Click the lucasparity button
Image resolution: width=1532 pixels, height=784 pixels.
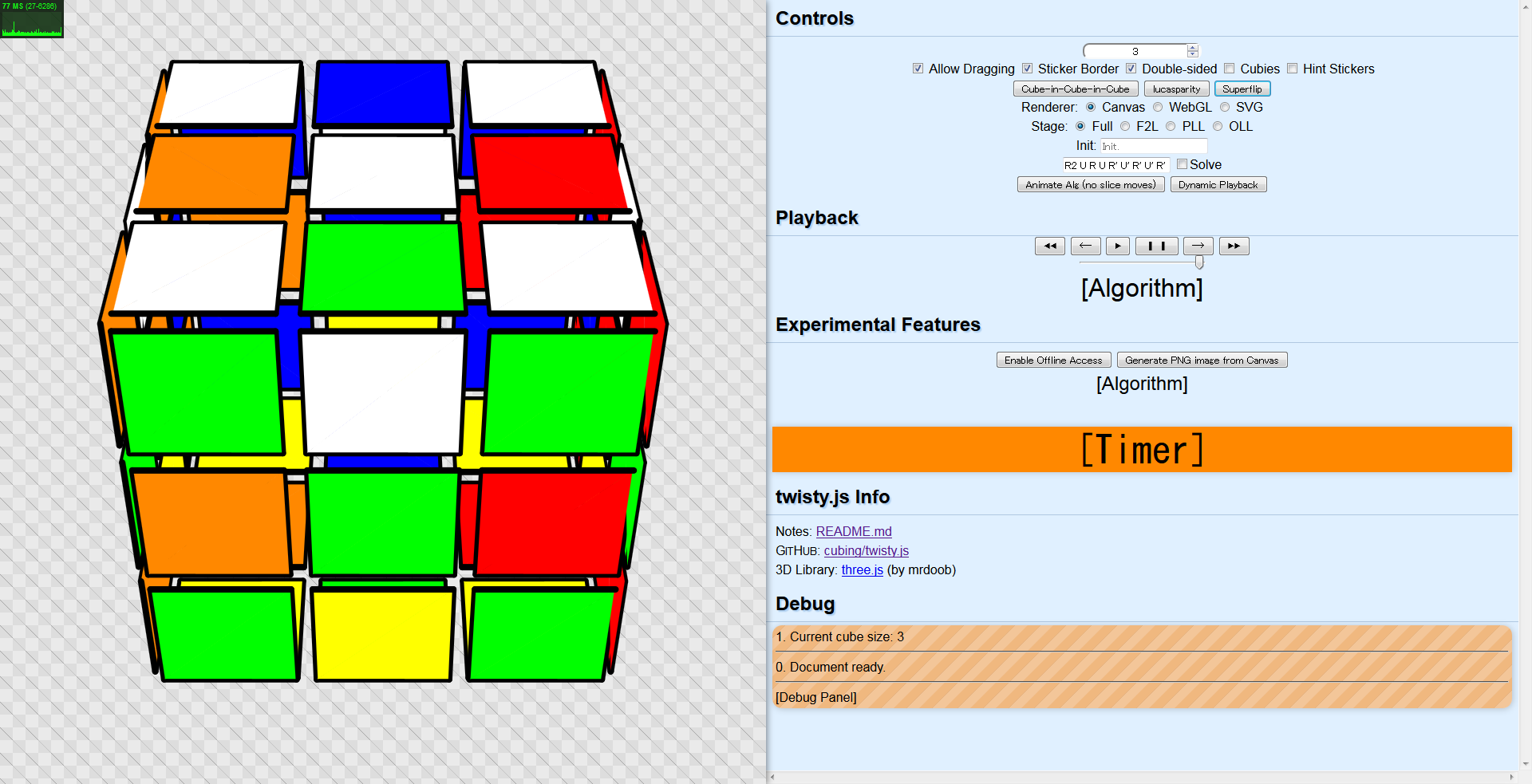click(x=1176, y=89)
